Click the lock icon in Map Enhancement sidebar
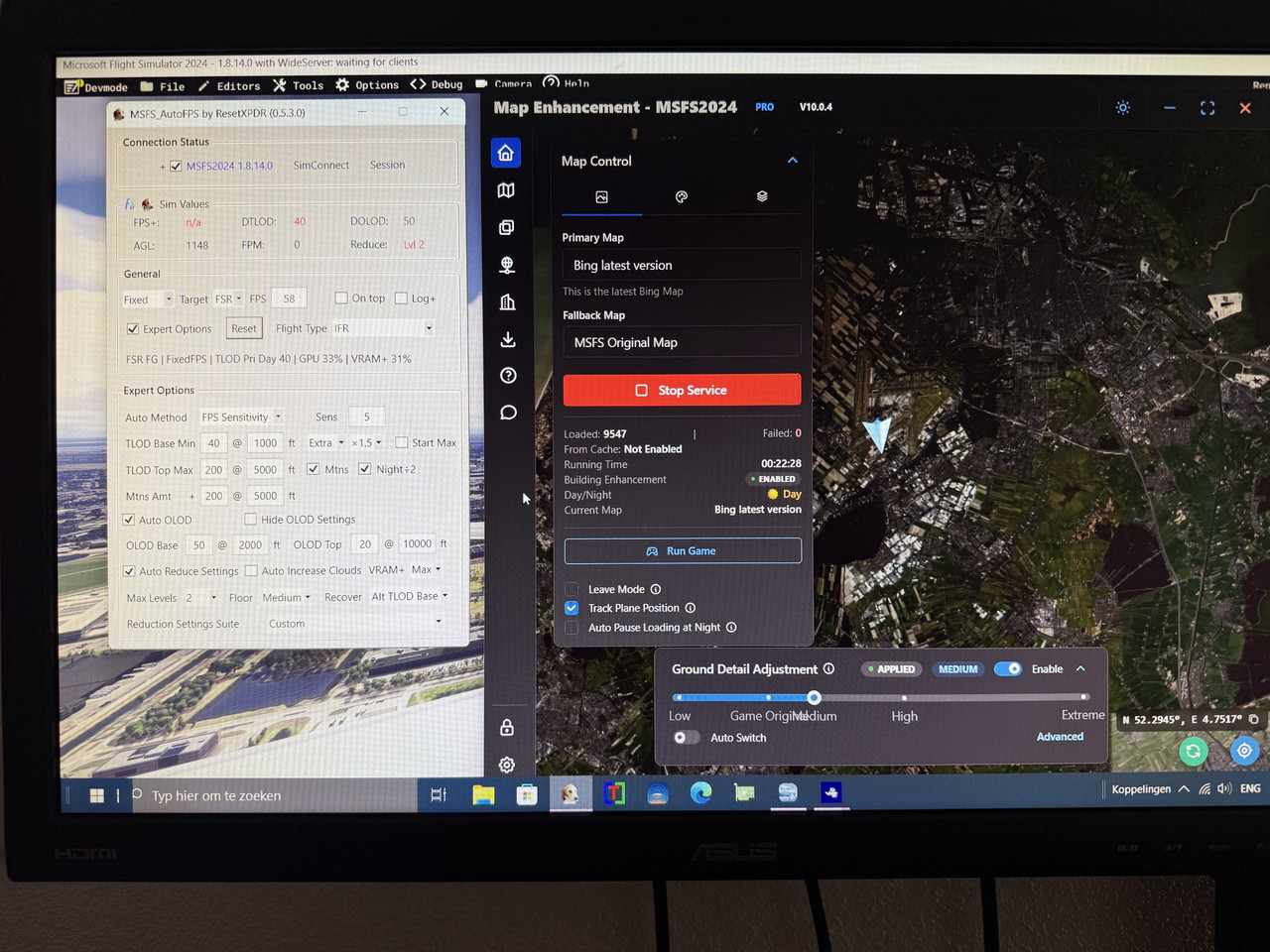This screenshot has height=952, width=1270. point(507,728)
